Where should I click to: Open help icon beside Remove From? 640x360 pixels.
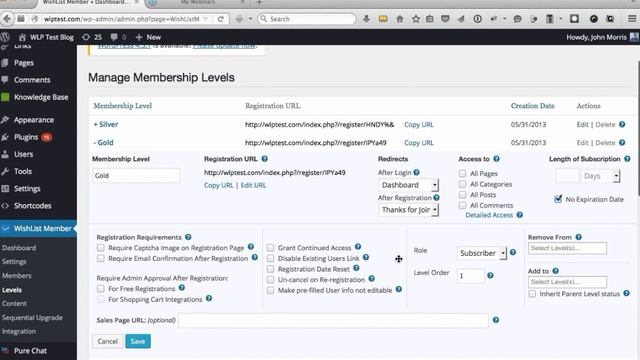click(579, 237)
